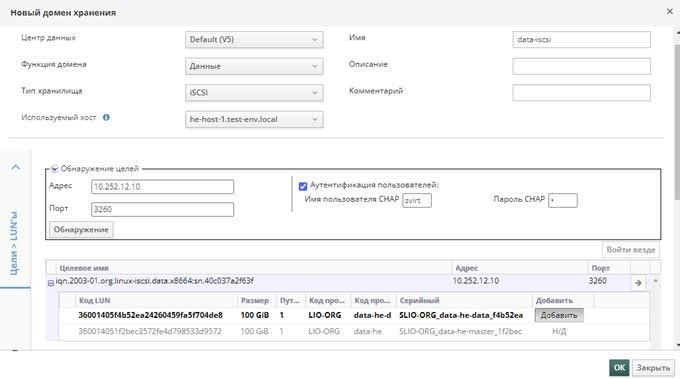Click the Имя input field
The width and height of the screenshot is (680, 379).
[581, 39]
